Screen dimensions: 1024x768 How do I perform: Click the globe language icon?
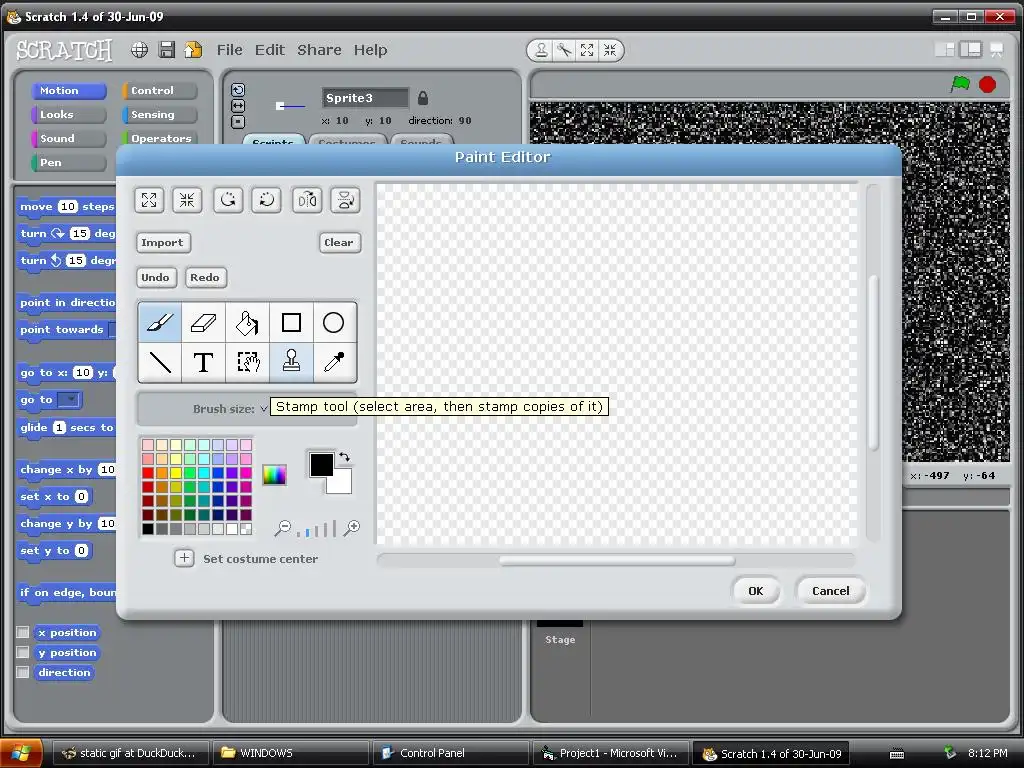[x=139, y=50]
